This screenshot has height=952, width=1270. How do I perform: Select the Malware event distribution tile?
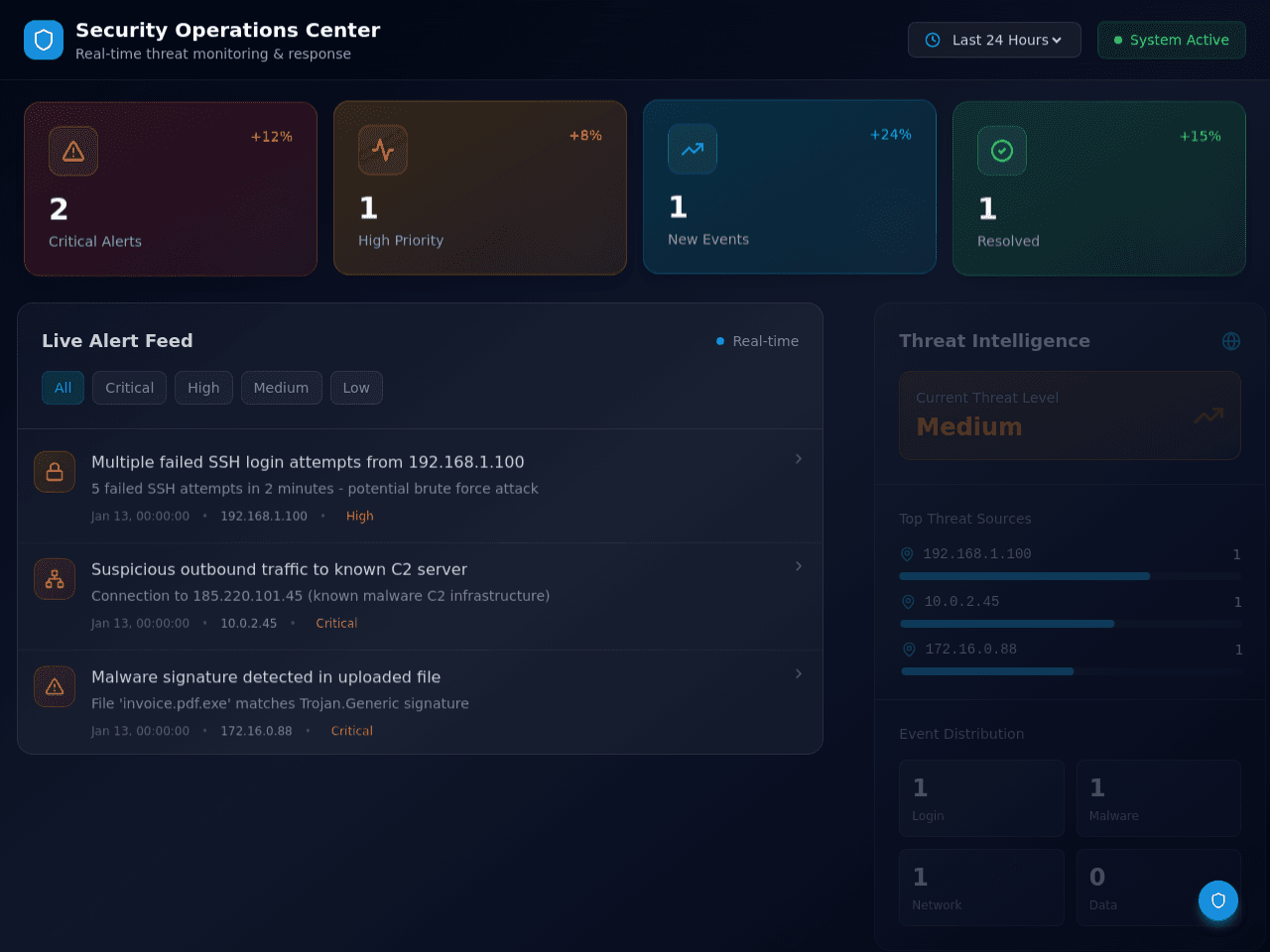point(1159,798)
